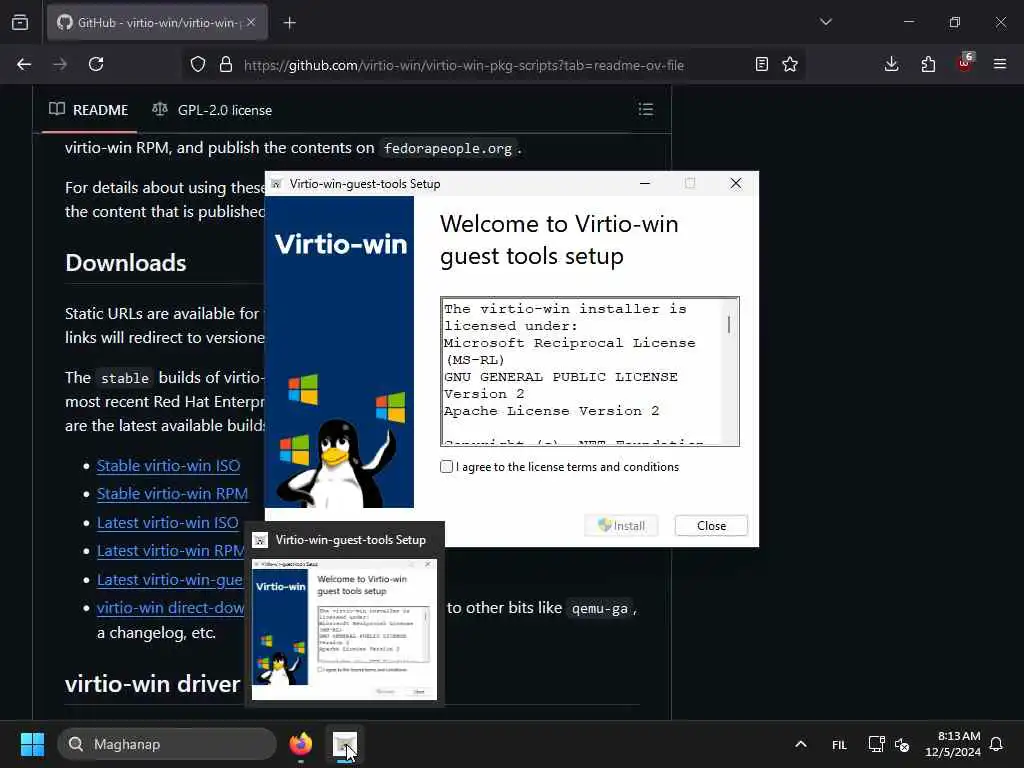Open the FIL language input indicator

coord(839,744)
